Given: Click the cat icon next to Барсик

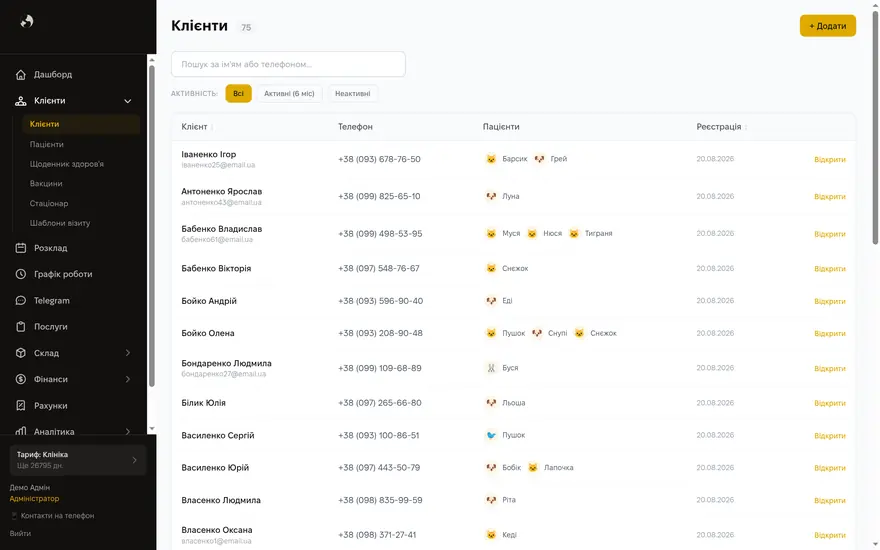Looking at the screenshot, I should click(x=491, y=159).
